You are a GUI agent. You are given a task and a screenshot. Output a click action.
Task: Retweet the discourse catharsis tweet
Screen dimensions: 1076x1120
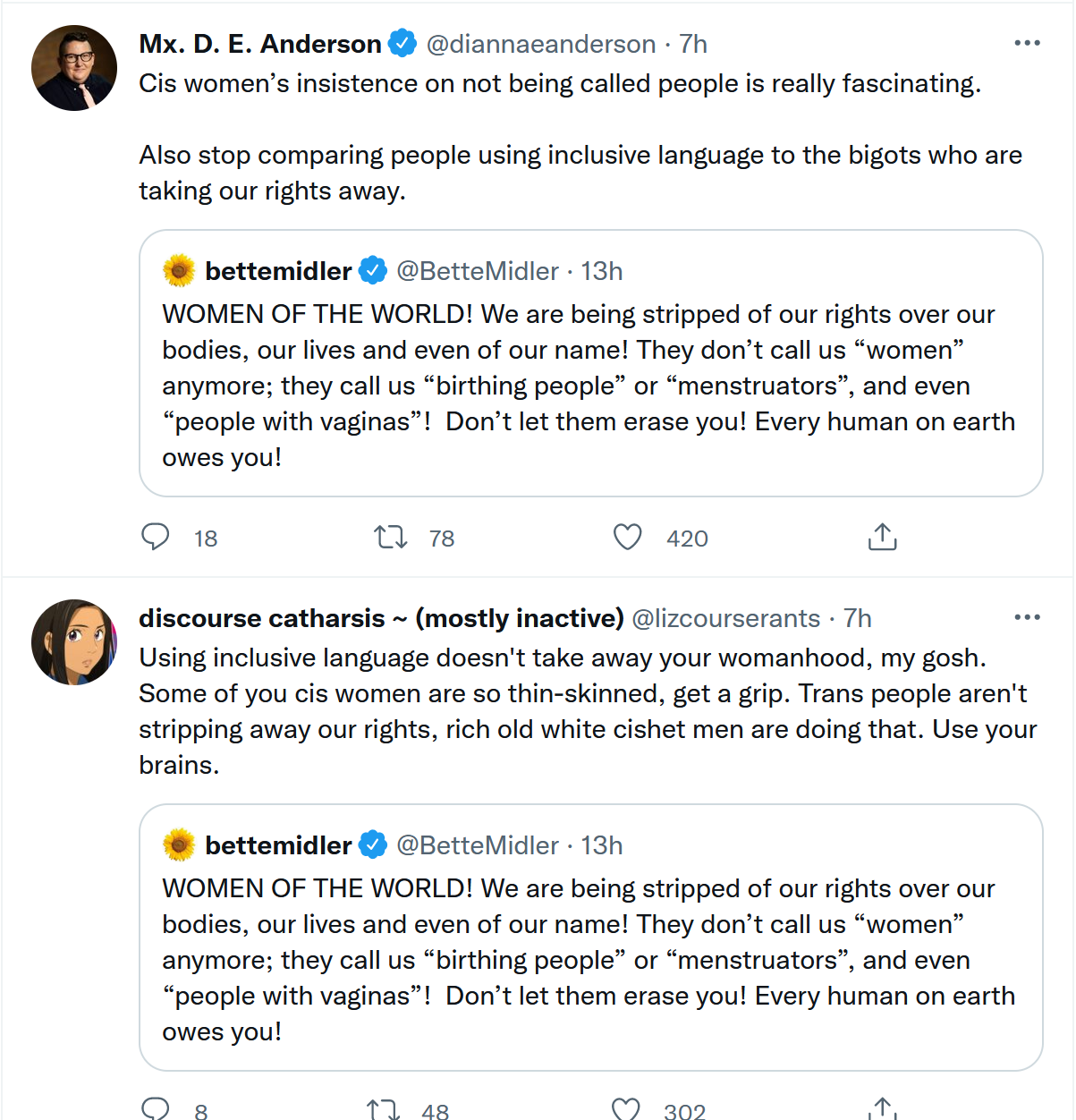point(384,1109)
